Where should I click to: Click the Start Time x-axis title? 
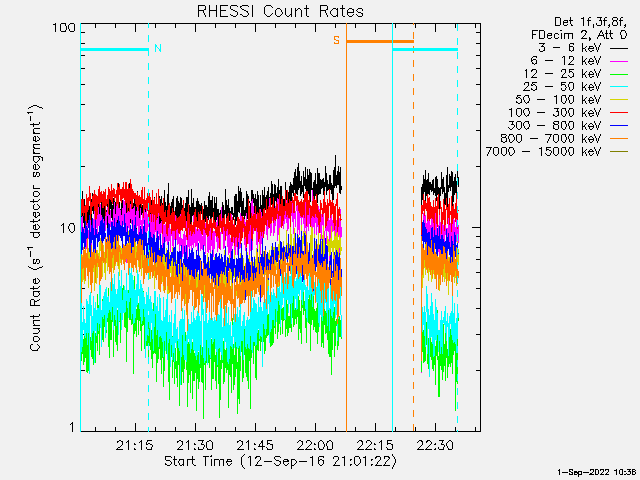click(280, 462)
